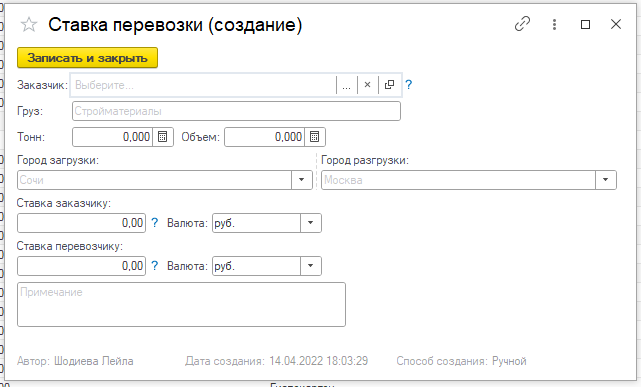Open calculator for Объем field
Screen dimensions: 641x387
(x=315, y=137)
